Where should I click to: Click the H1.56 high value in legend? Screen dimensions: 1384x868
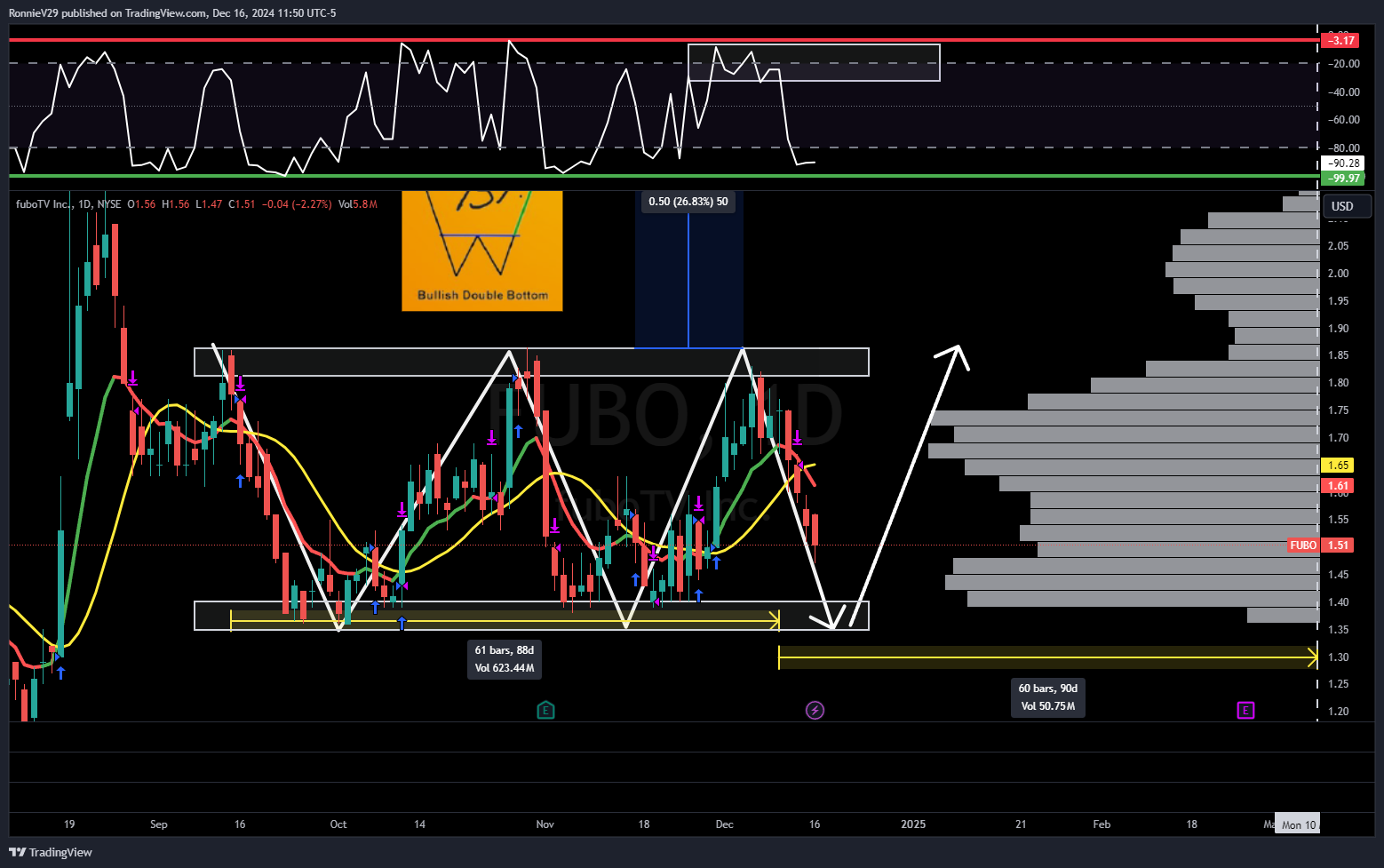point(176,204)
